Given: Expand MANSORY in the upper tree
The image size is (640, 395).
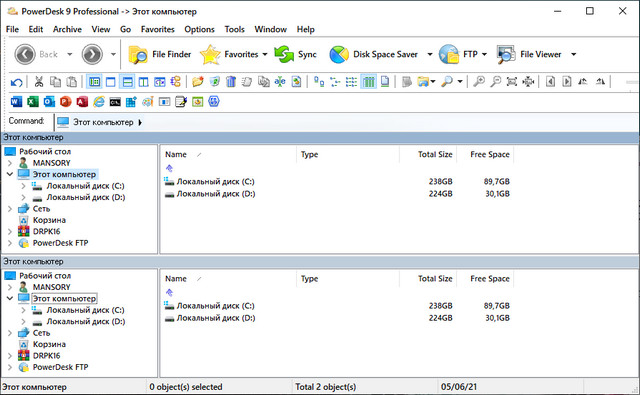Looking at the screenshot, I should (x=10, y=163).
